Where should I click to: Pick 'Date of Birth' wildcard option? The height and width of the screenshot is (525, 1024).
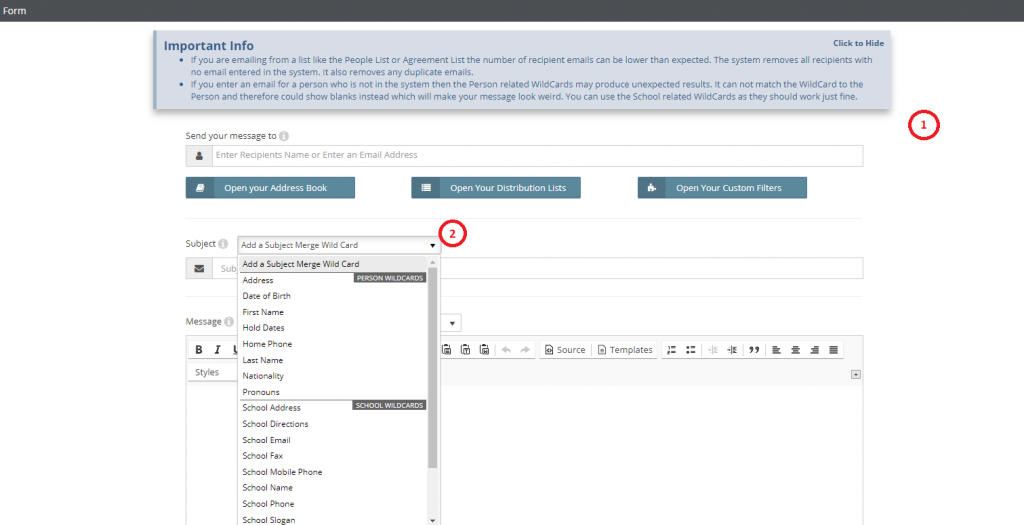267,296
